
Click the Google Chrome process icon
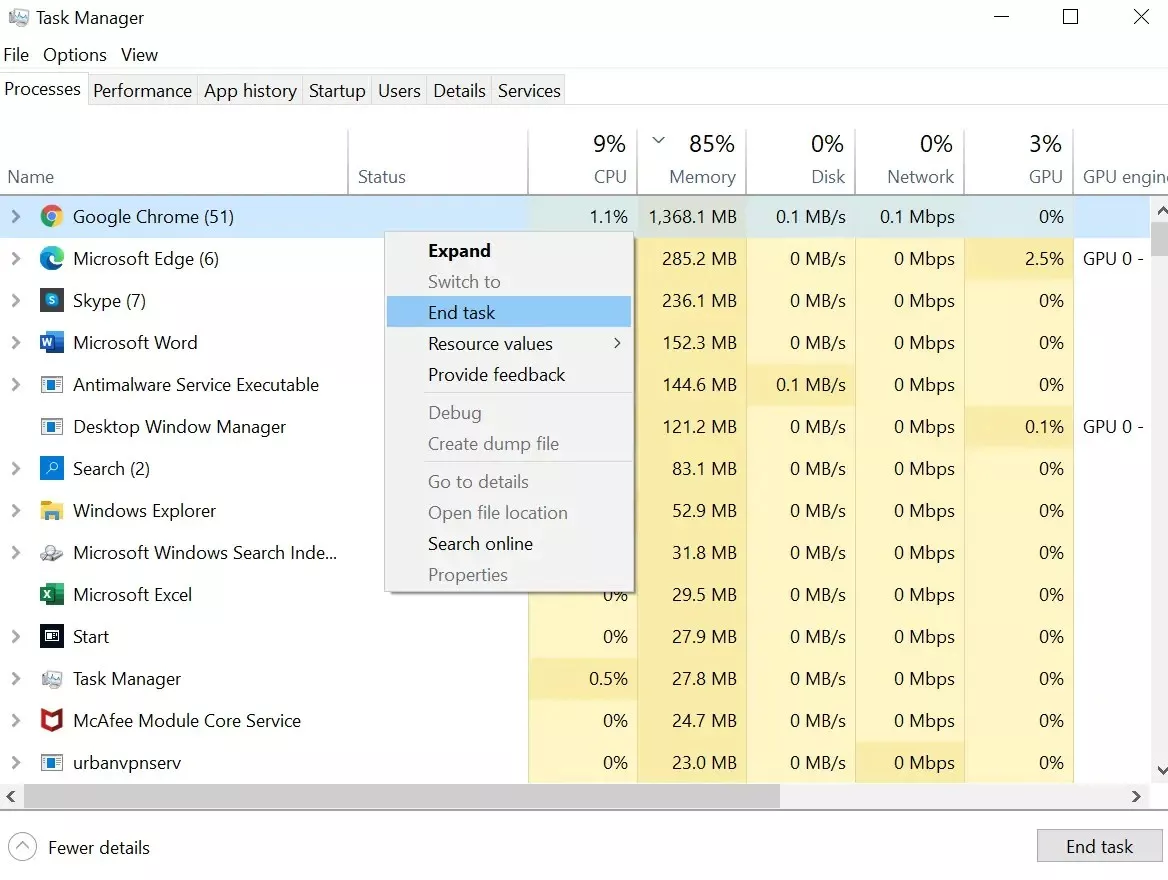click(x=52, y=217)
